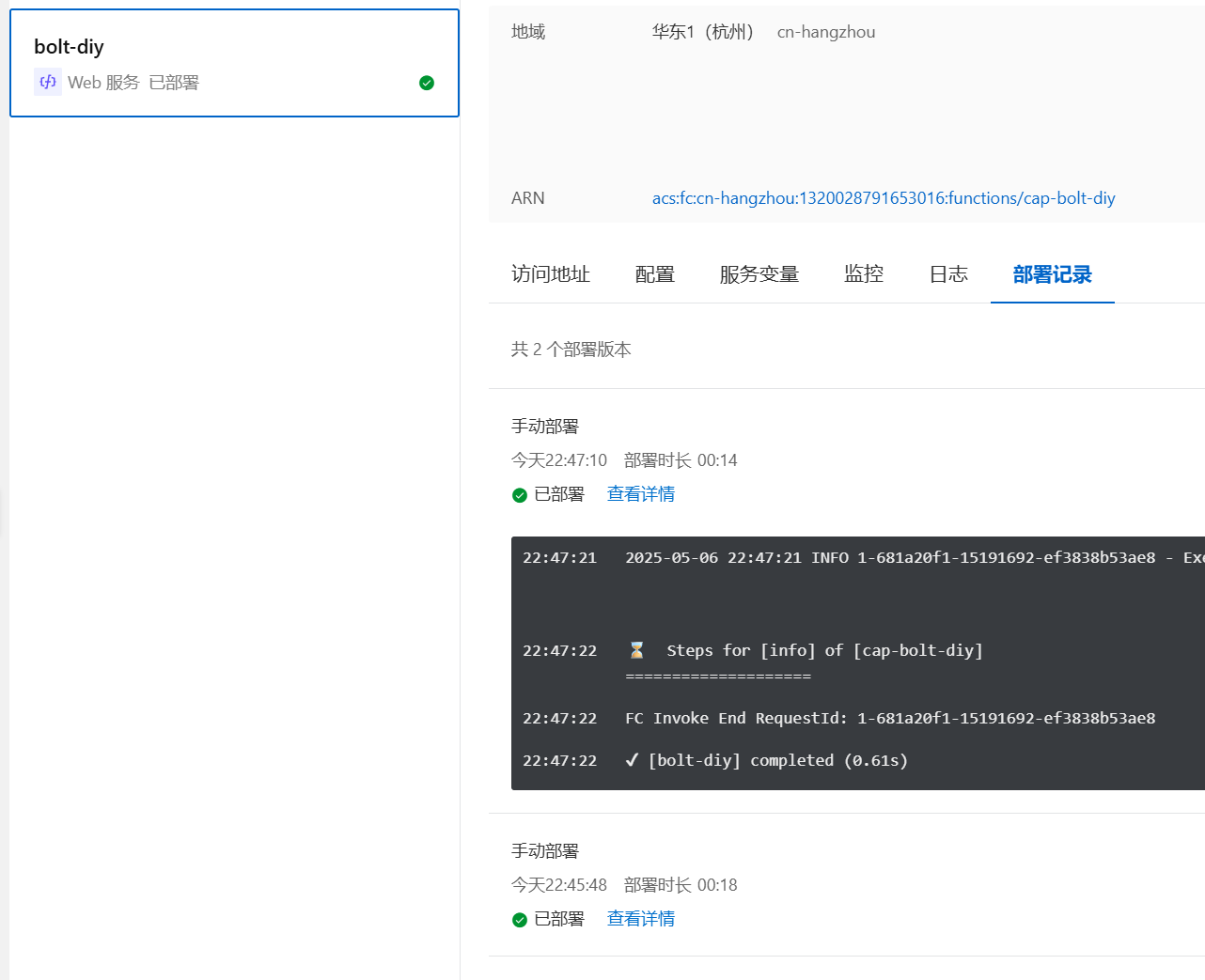The height and width of the screenshot is (980, 1205).
Task: Switch to the 访问地址 tab
Action: tap(550, 274)
